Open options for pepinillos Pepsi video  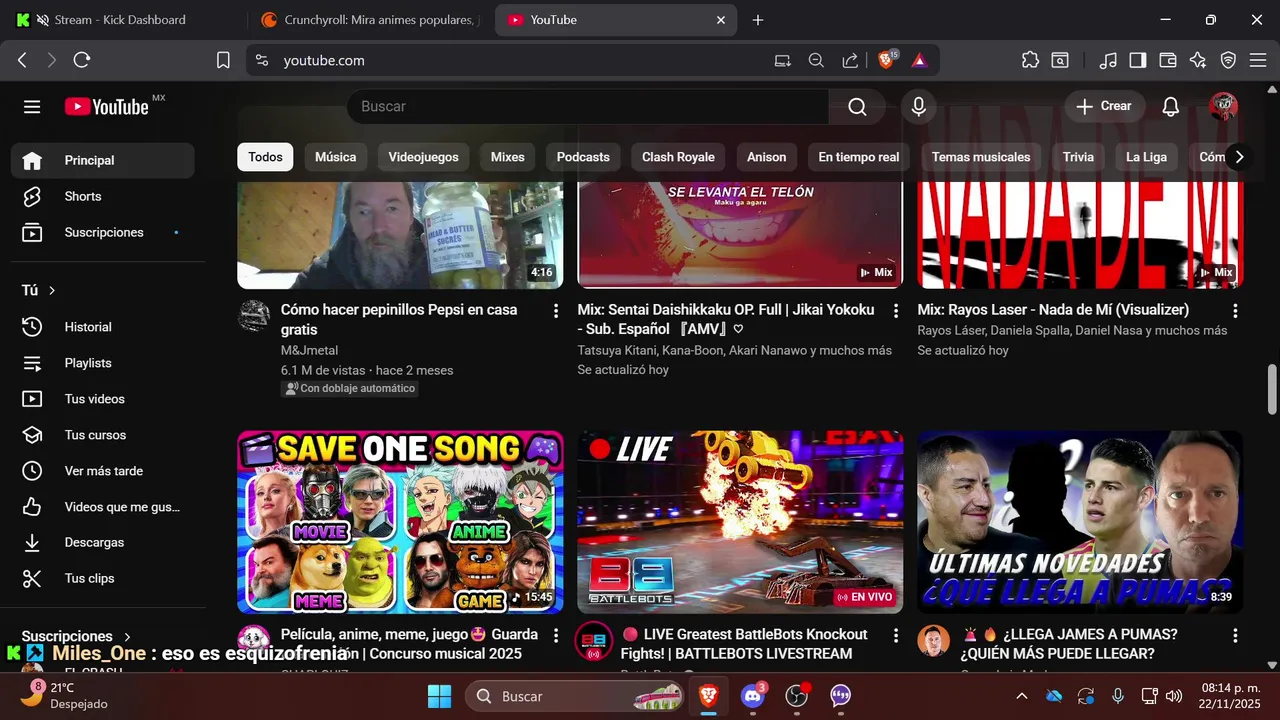tap(556, 311)
